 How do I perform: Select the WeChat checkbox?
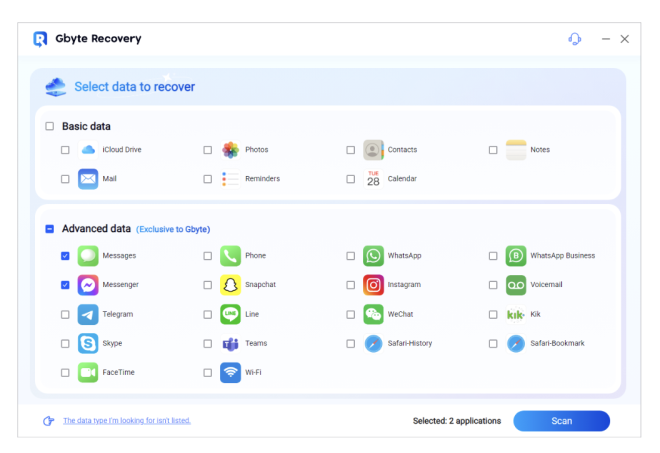click(x=351, y=314)
